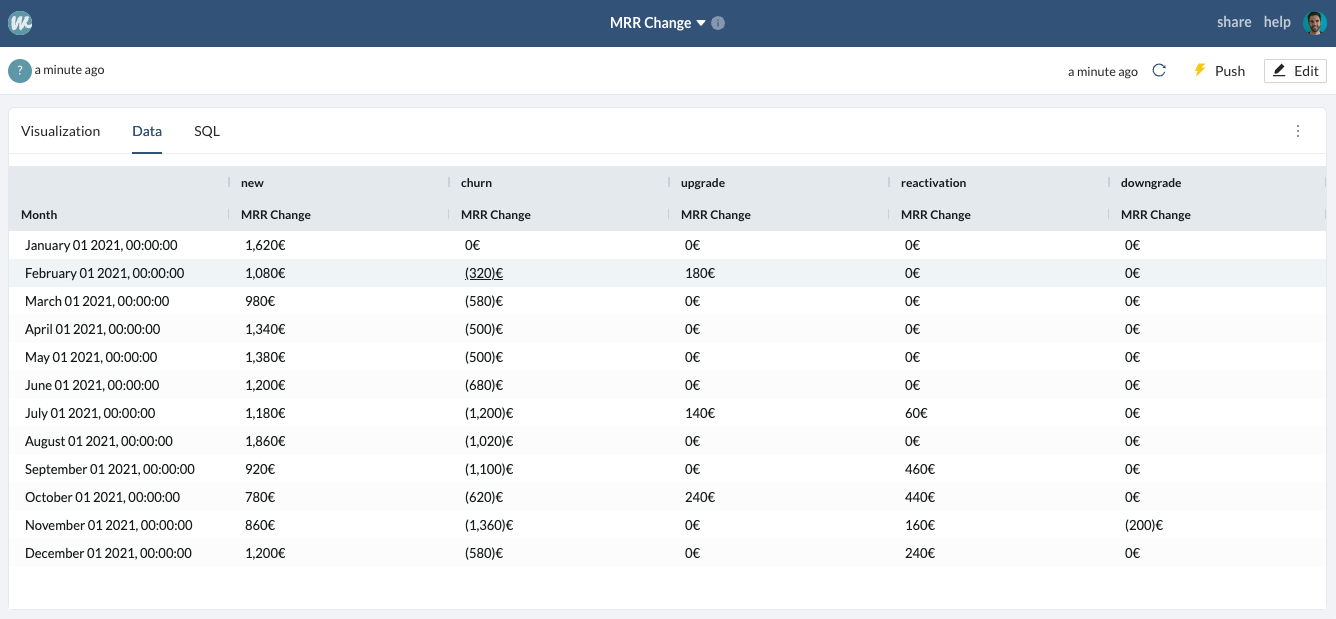The height and width of the screenshot is (619, 1336).
Task: Click the app logo in top-left corner
Action: point(20,23)
